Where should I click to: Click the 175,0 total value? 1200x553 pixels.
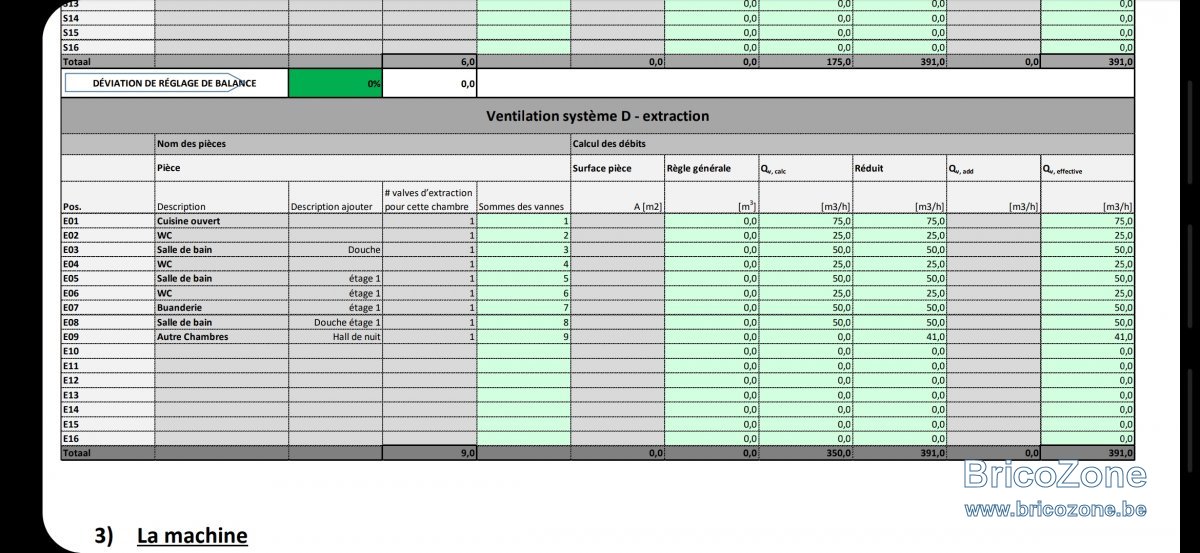pyautogui.click(x=840, y=62)
